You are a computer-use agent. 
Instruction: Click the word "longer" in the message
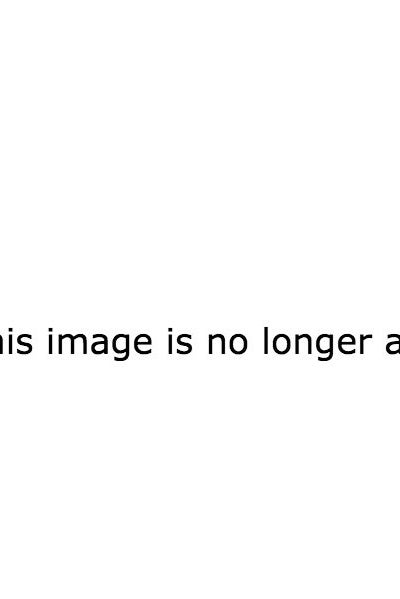click(x=317, y=343)
